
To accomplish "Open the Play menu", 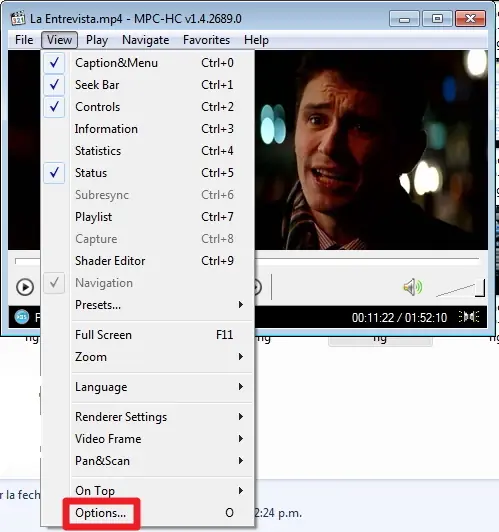I will [97, 40].
